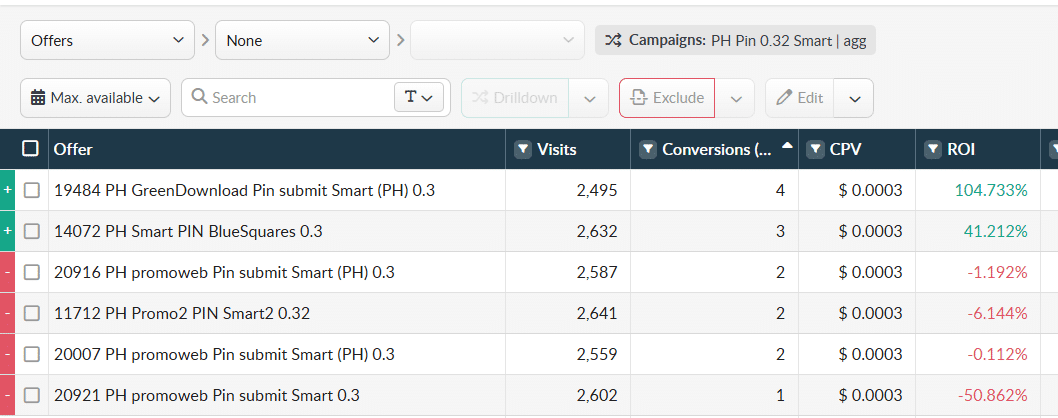Screen dimensions: 1058x418
Task: Click the filter icon on Visits column
Action: [522, 149]
